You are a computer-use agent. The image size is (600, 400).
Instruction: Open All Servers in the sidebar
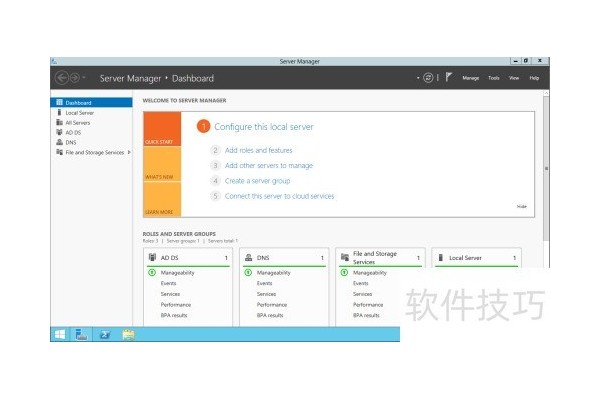(x=91, y=122)
